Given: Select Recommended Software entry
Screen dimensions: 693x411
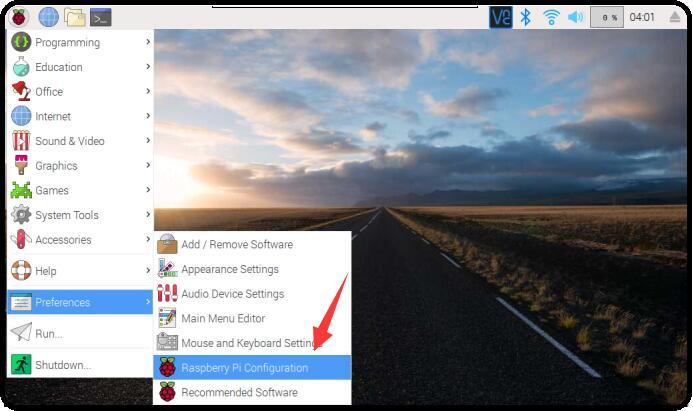Looking at the screenshot, I should tap(252, 392).
